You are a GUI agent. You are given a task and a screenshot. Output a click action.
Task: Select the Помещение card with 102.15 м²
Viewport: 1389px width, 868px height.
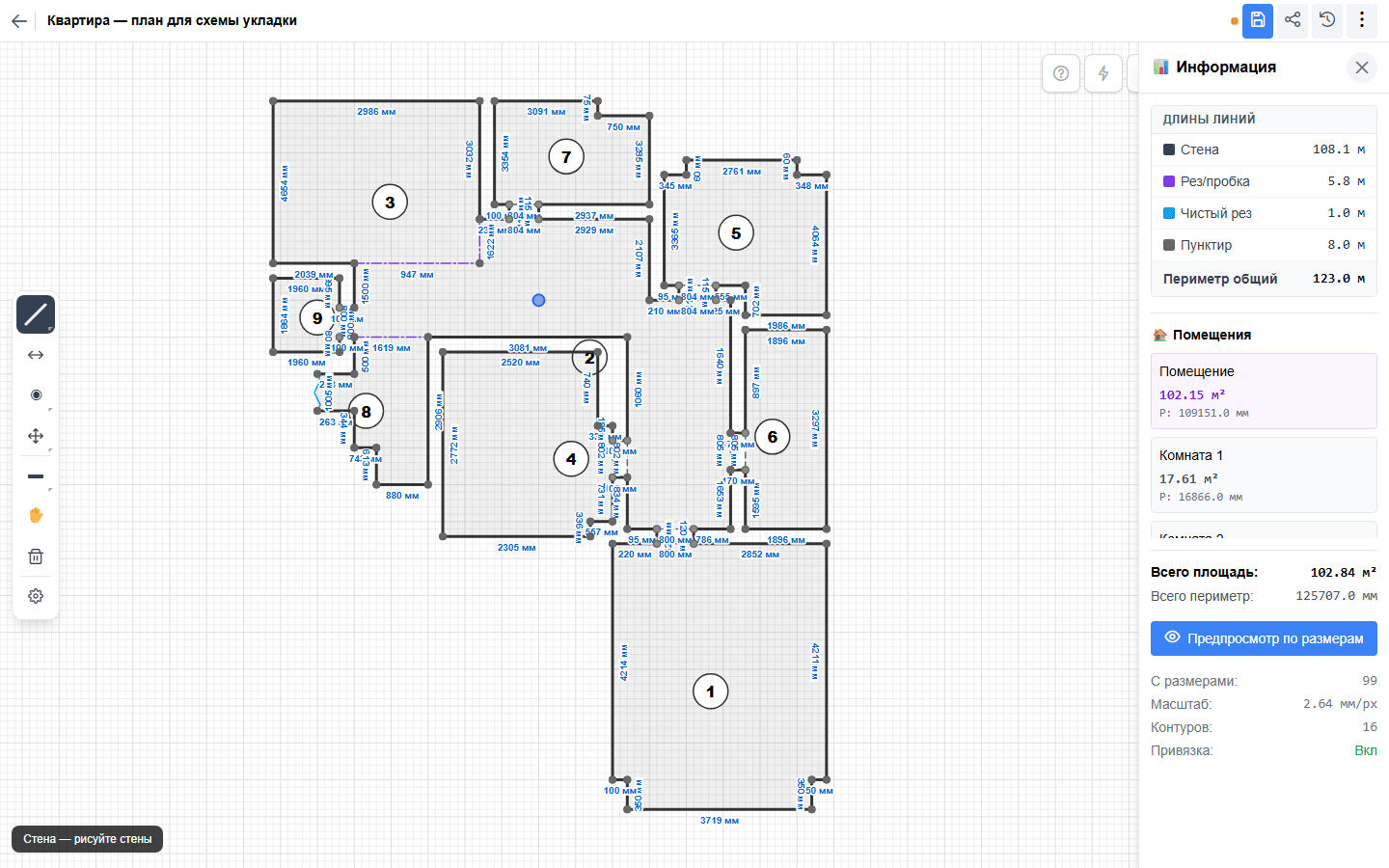1264,391
